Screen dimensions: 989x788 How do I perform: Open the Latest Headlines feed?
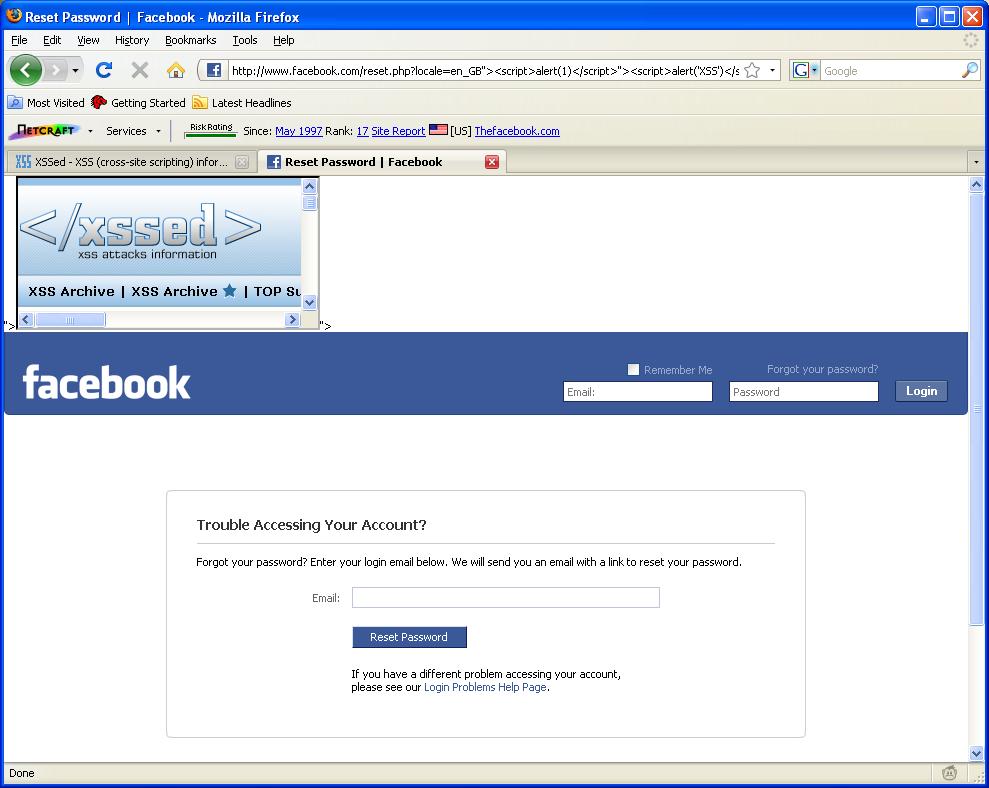[x=242, y=102]
